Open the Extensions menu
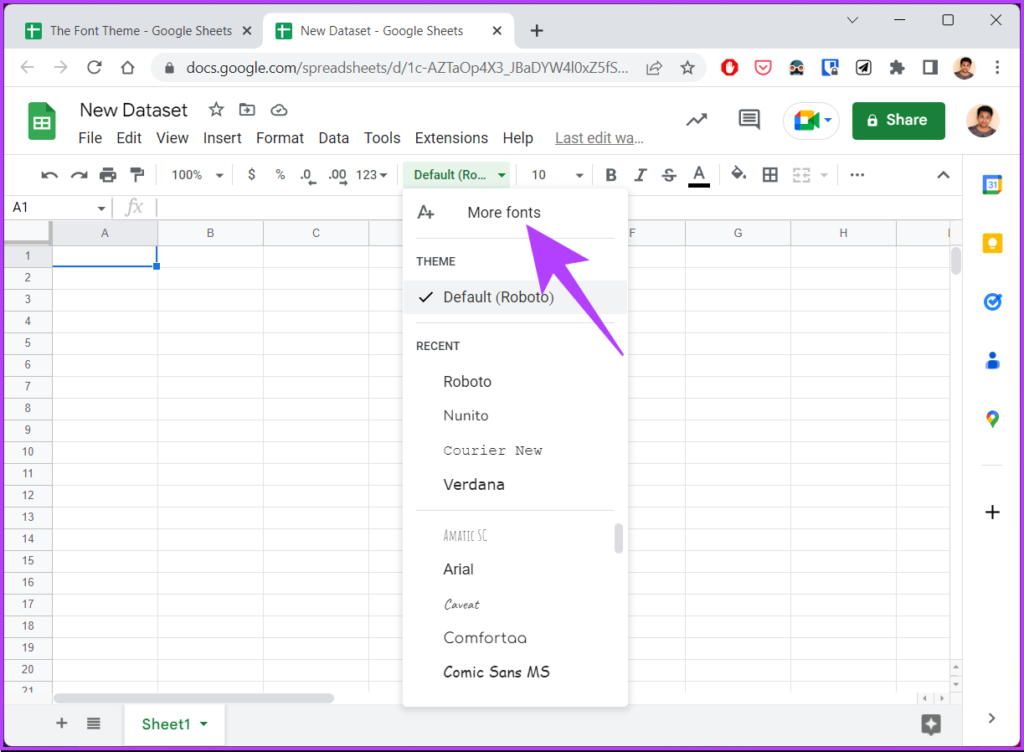The height and width of the screenshot is (752, 1024). [x=451, y=138]
